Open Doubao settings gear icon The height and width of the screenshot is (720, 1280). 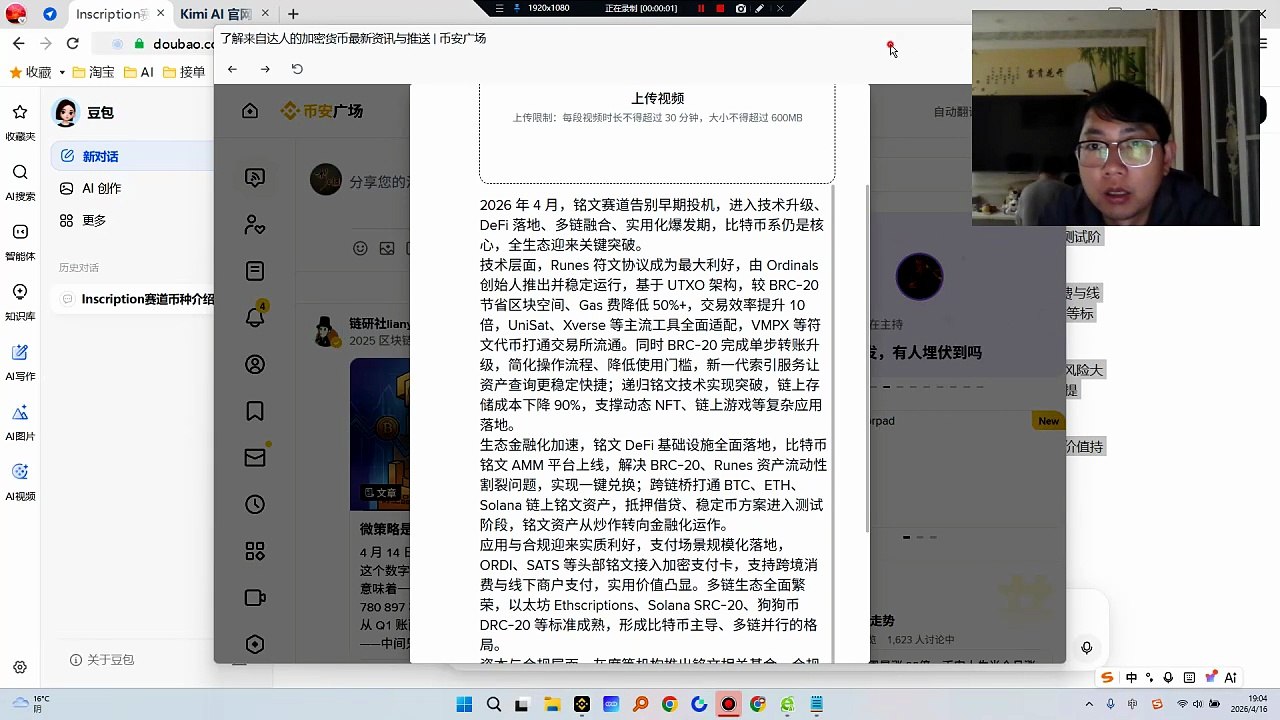click(20, 667)
